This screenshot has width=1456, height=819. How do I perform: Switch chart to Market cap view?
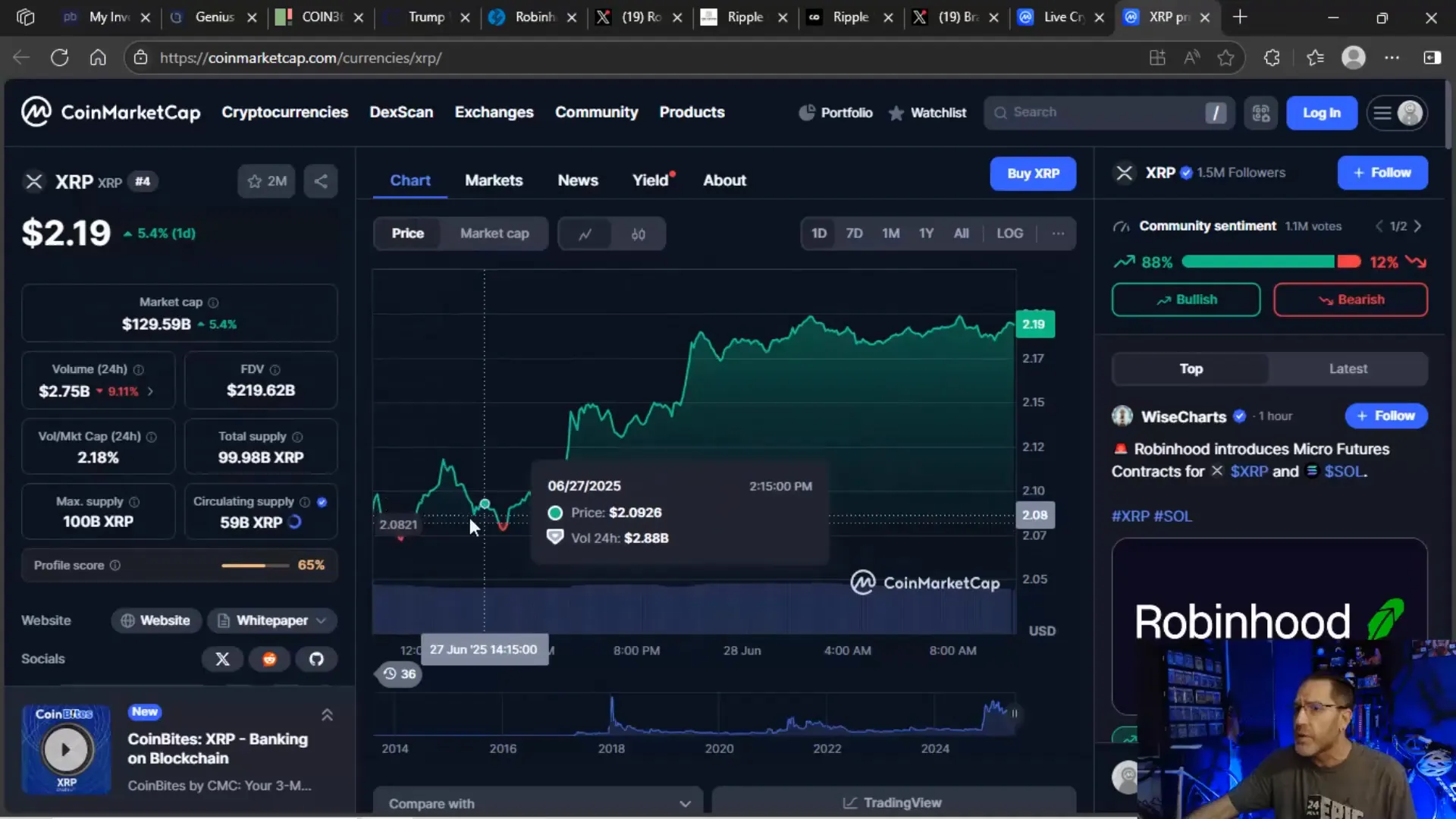tap(494, 234)
